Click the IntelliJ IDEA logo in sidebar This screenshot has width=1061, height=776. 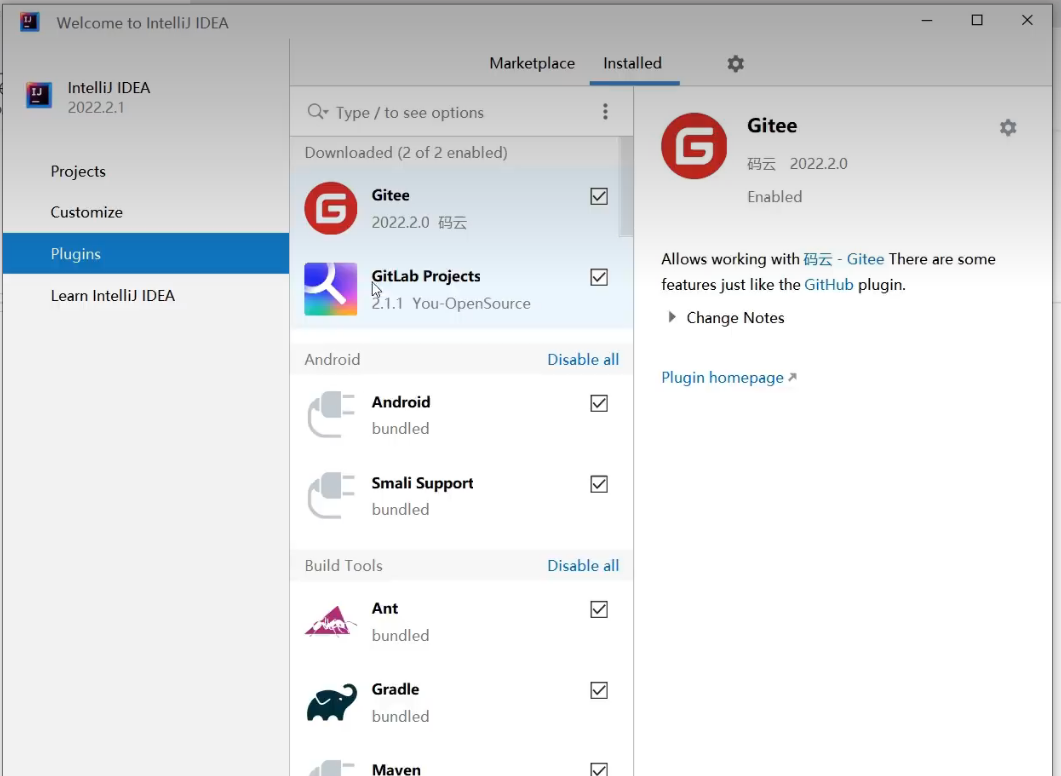(39, 95)
